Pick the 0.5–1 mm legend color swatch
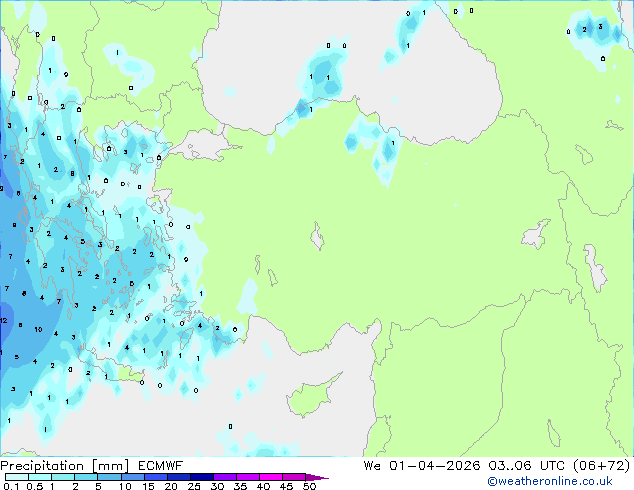The width and height of the screenshot is (634, 490). click(x=40, y=477)
